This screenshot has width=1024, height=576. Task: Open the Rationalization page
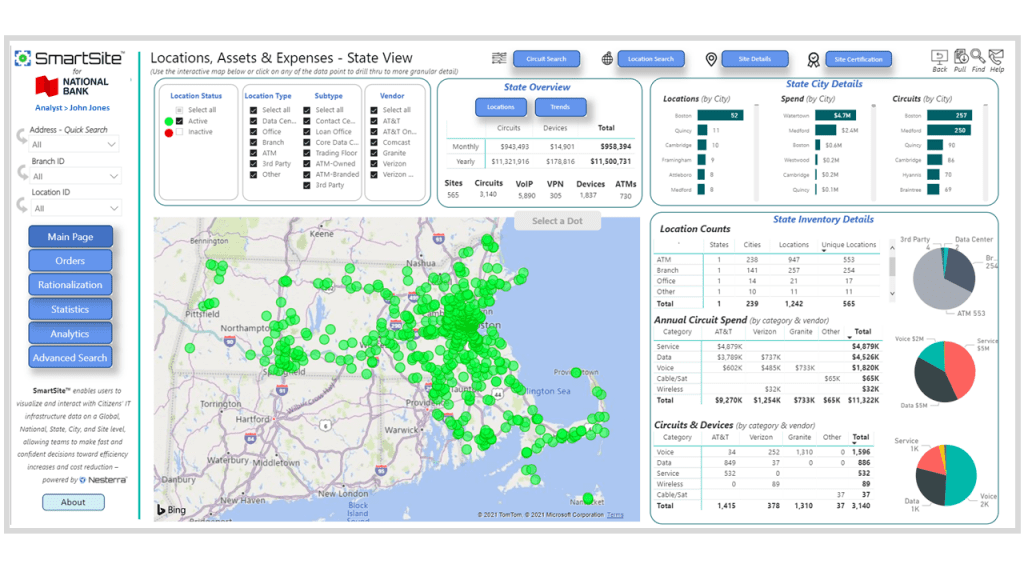click(70, 284)
